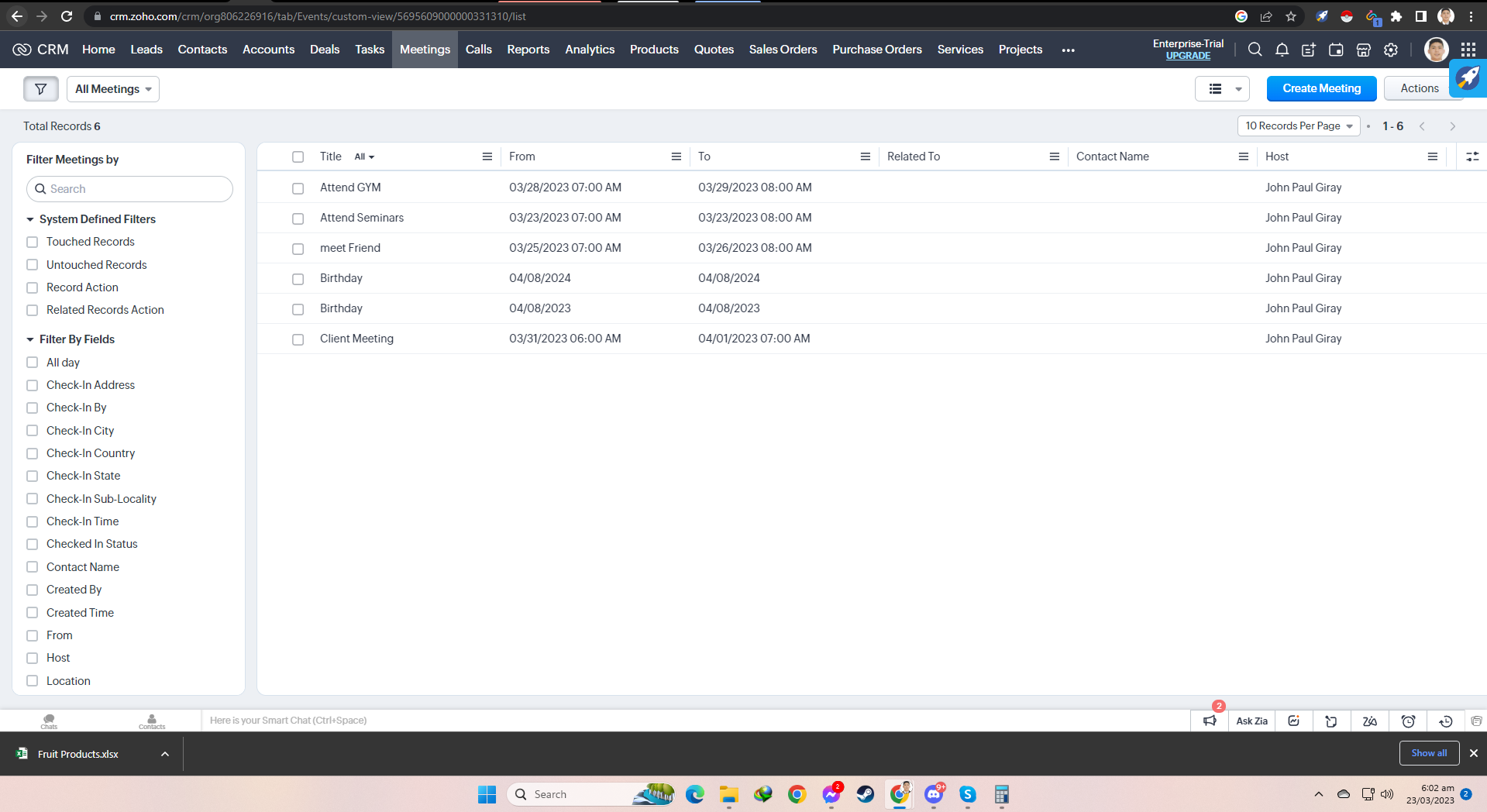Open the 10 Records Per Page dropdown
The image size is (1487, 812).
click(1299, 126)
